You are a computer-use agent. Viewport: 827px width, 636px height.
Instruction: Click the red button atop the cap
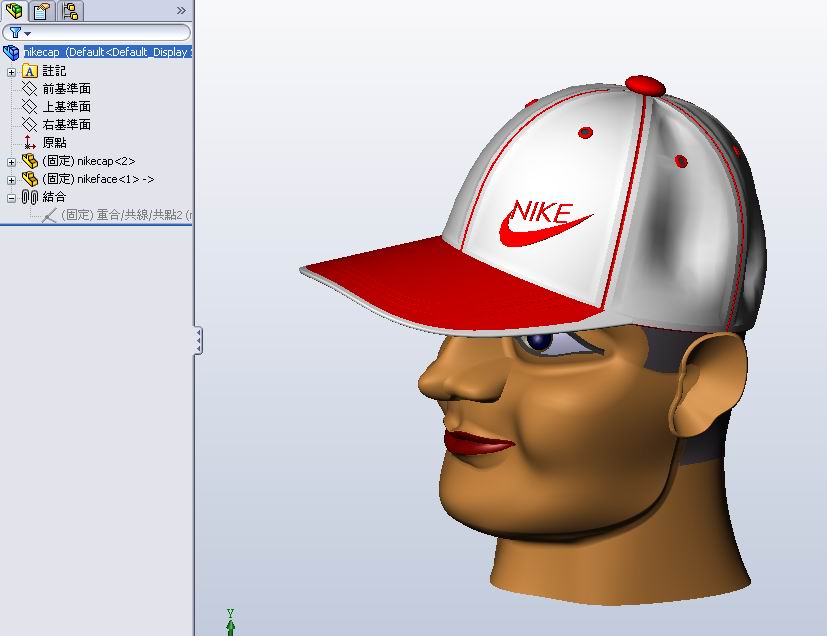point(645,85)
